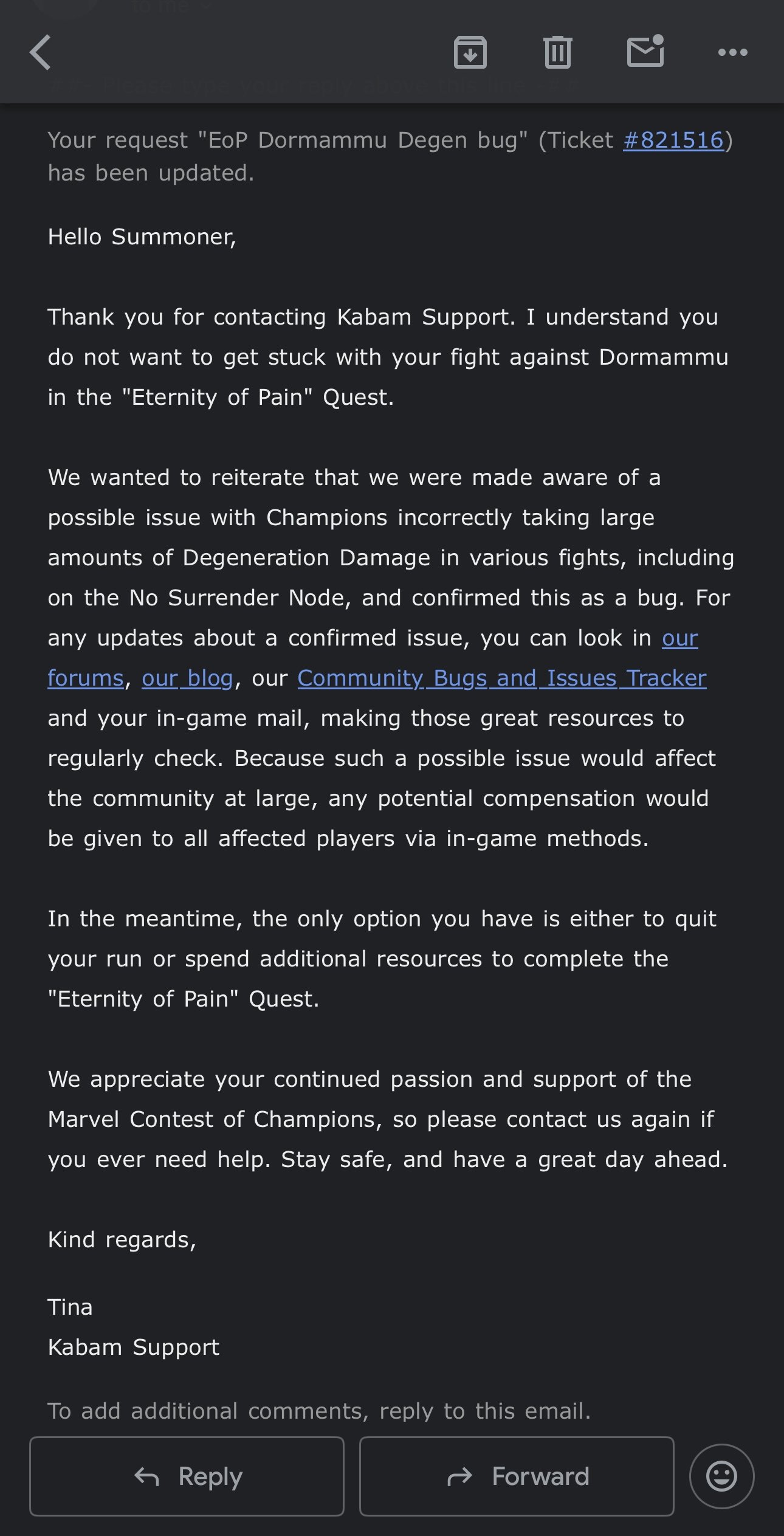Open the "our blog" hyperlink

pos(187,678)
